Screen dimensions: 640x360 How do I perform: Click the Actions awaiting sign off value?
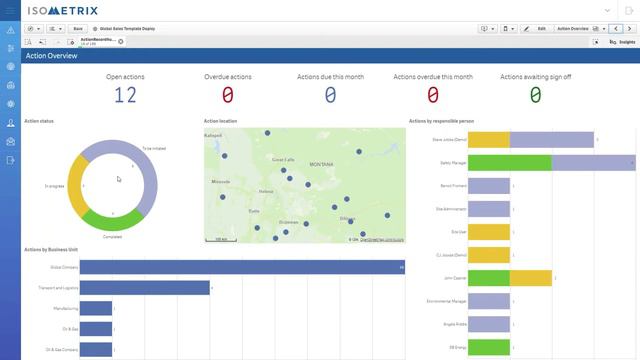click(x=536, y=95)
